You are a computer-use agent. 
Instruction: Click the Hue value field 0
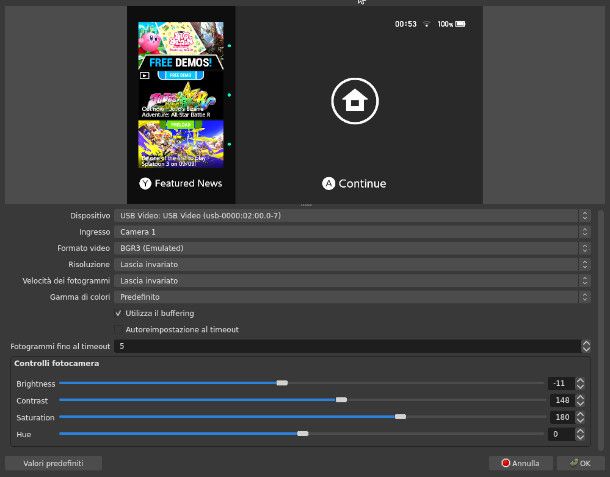[x=561, y=434]
